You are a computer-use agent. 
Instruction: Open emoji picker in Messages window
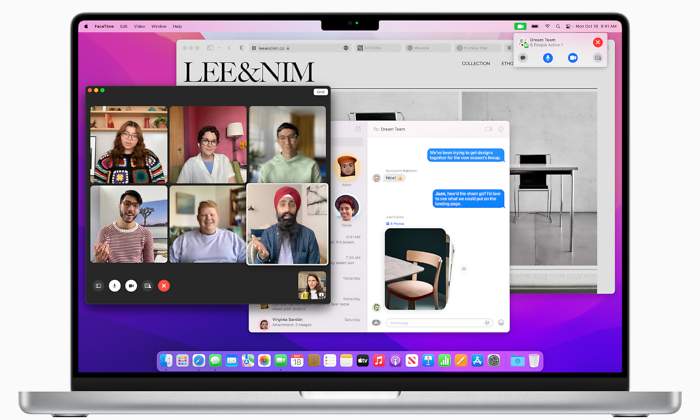click(501, 322)
